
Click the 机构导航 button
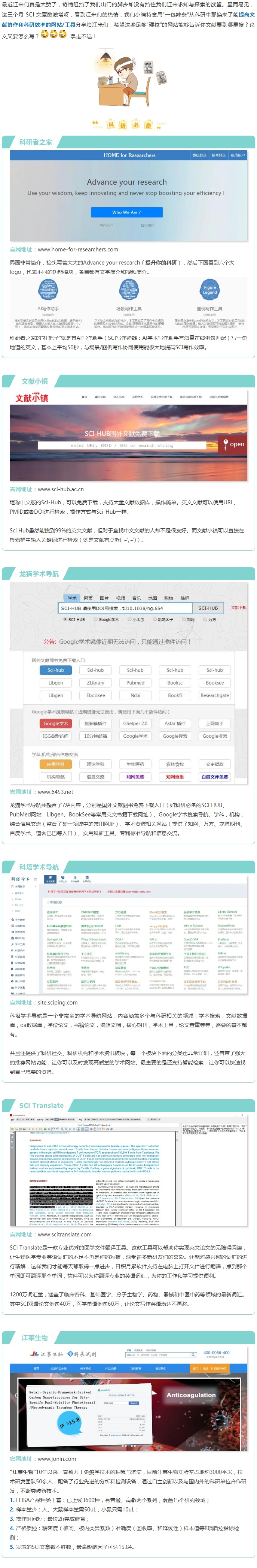pos(55,777)
